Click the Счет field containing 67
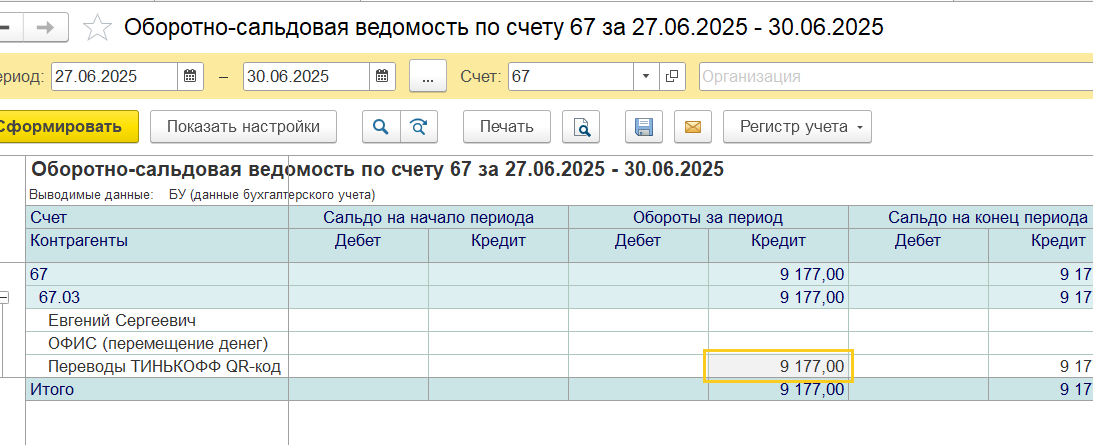 pyautogui.click(x=571, y=77)
